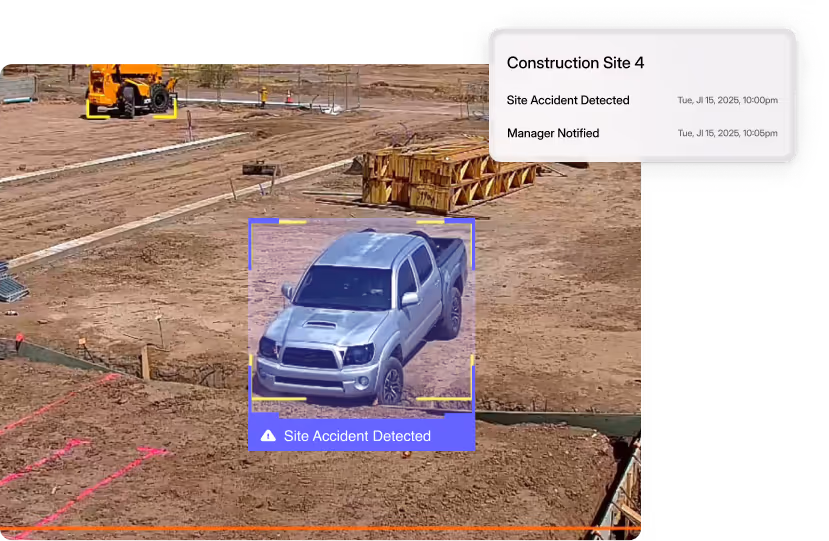
Task: Select the yellow-boxed orange forklift detection
Action: 131,91
